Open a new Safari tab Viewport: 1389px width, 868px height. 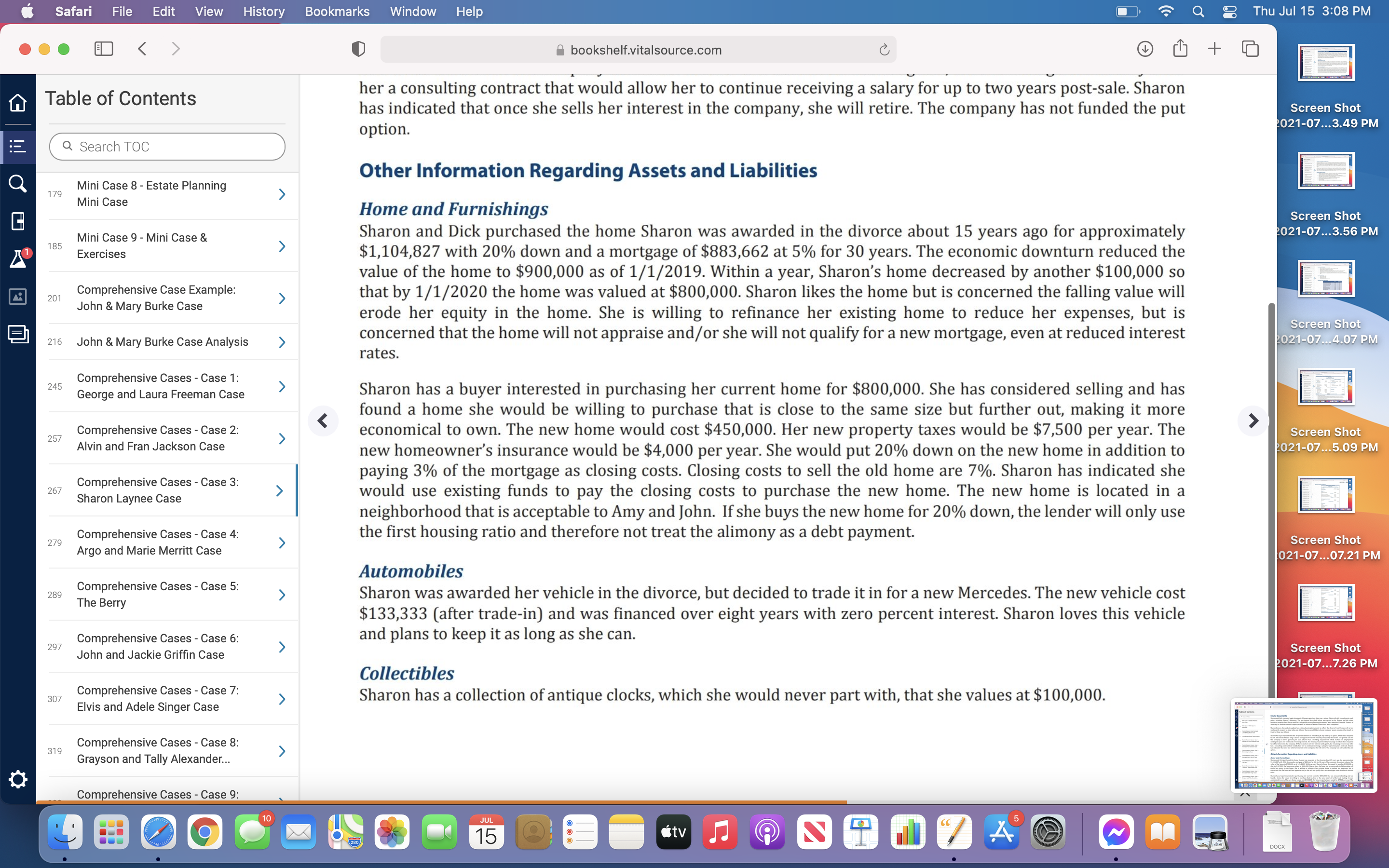click(1214, 49)
